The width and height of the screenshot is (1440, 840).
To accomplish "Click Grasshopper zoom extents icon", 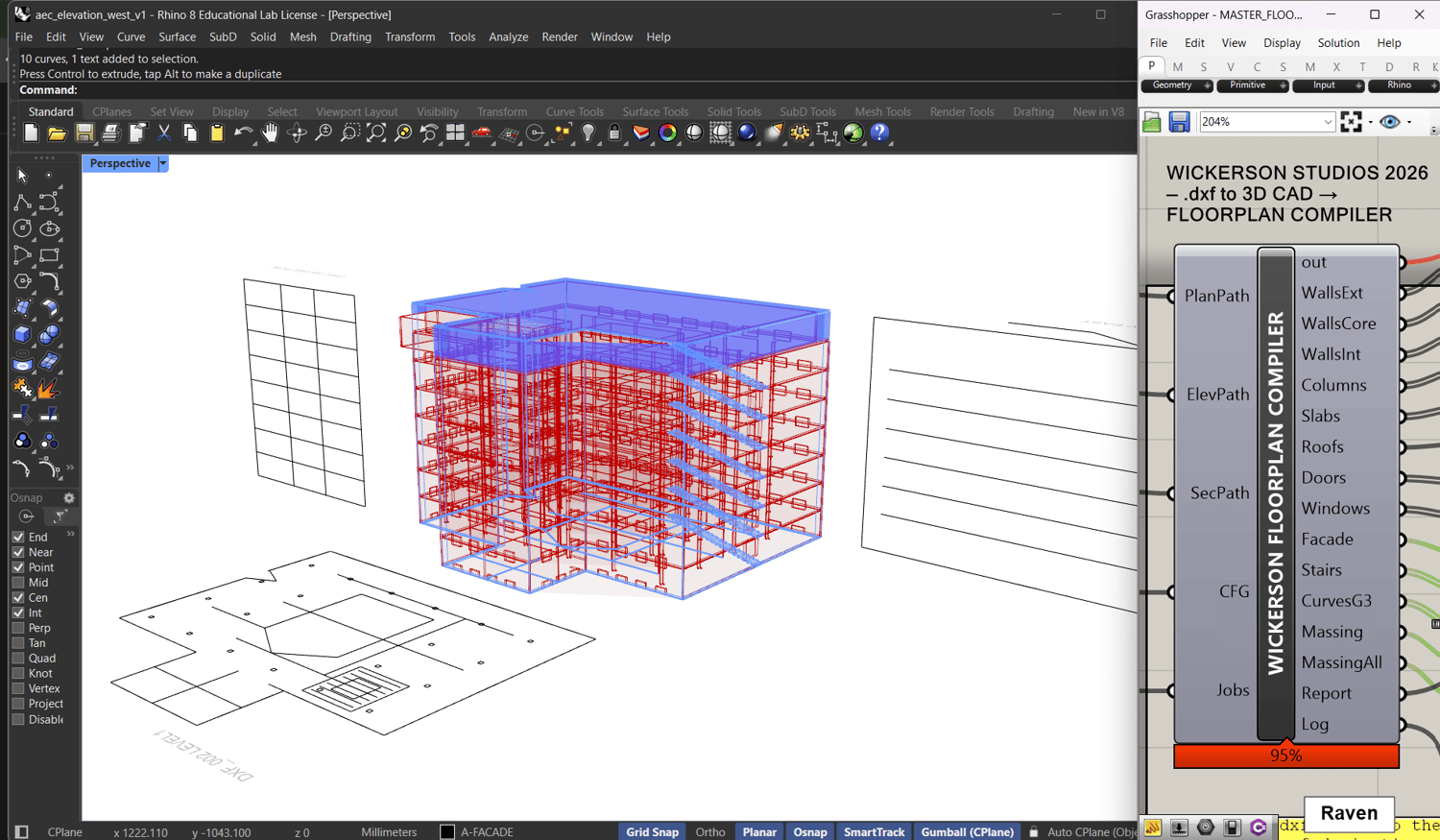I will pos(1351,122).
